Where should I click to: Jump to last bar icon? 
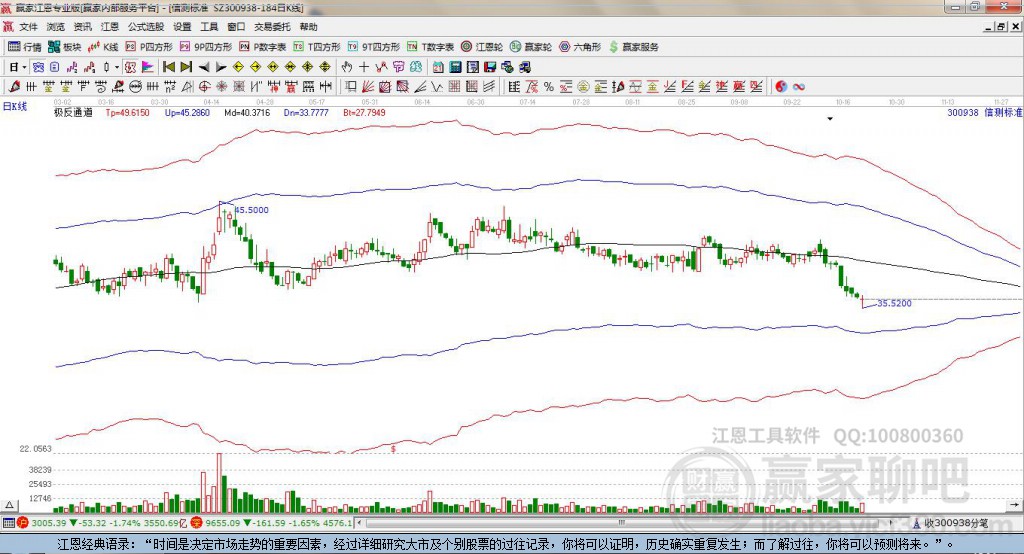click(186, 67)
